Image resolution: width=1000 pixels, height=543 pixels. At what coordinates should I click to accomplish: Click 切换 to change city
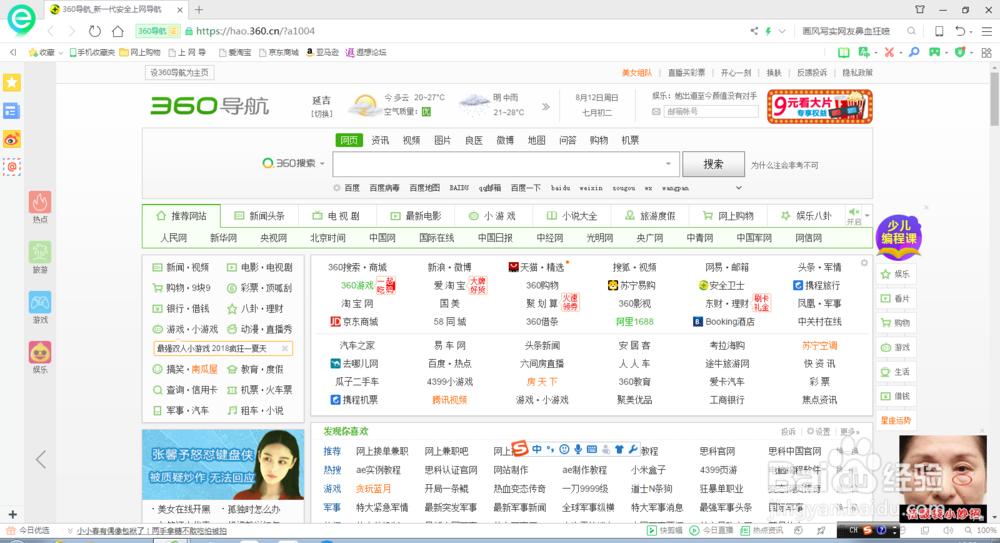point(321,114)
